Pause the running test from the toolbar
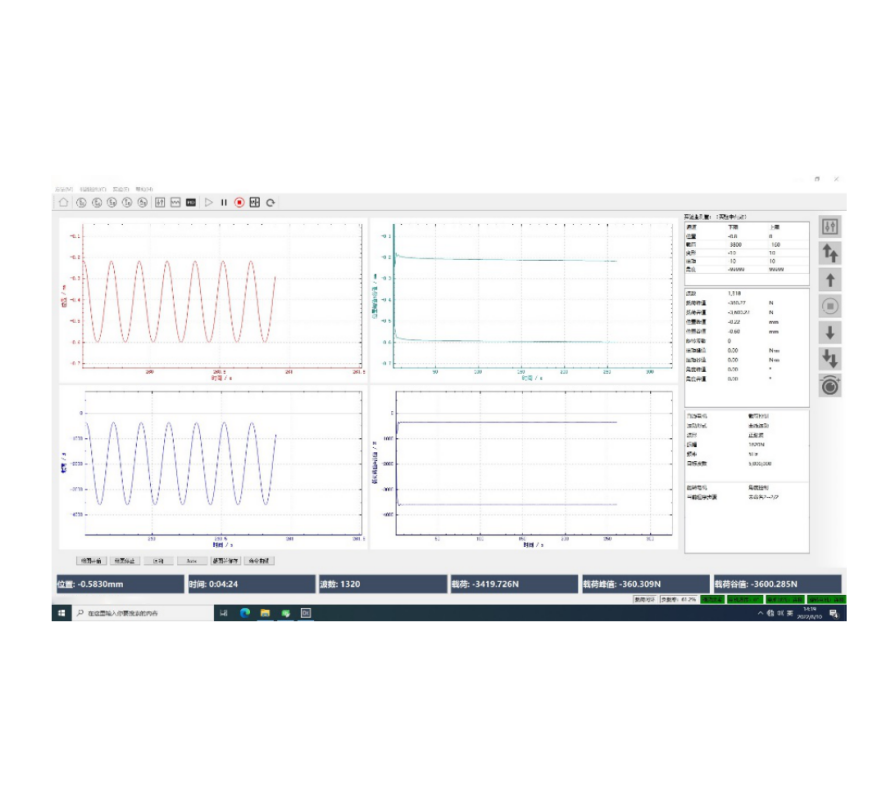The width and height of the screenshot is (886, 798). pyautogui.click(x=224, y=202)
